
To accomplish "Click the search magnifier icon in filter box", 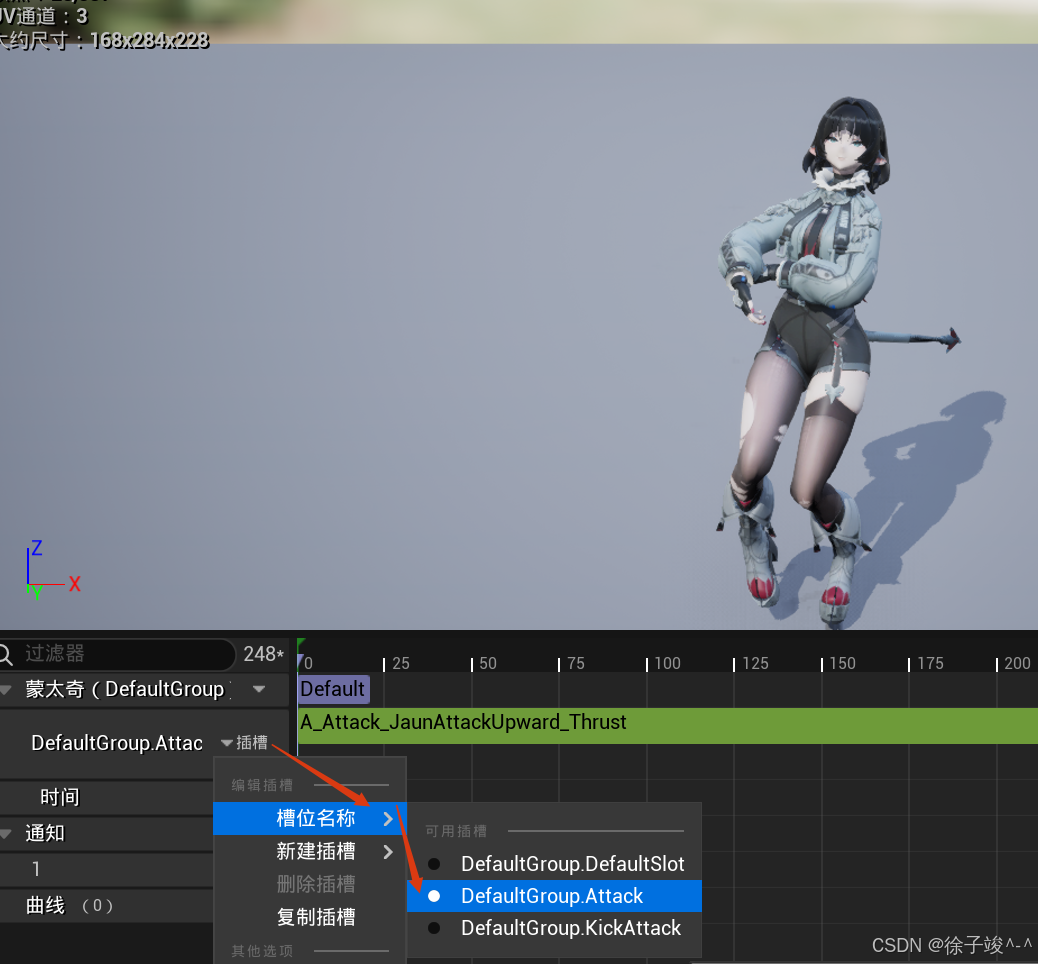I will pos(5,654).
